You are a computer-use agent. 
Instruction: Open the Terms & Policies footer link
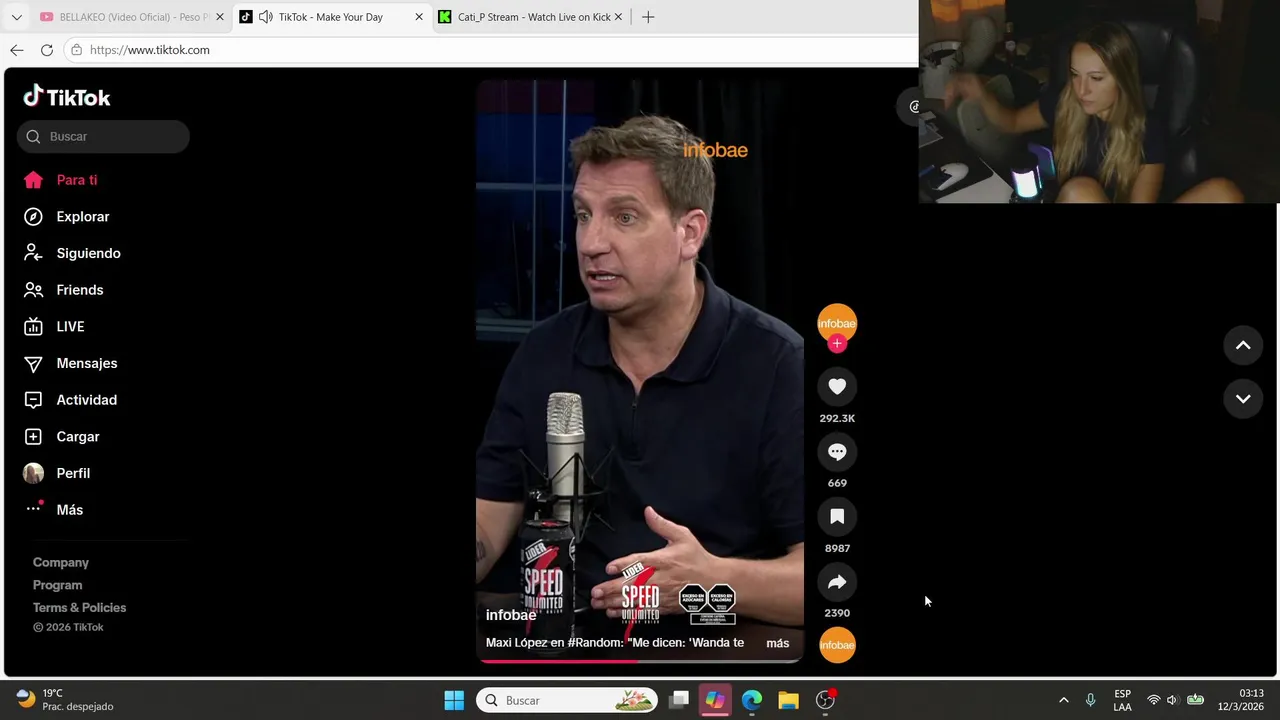click(79, 608)
